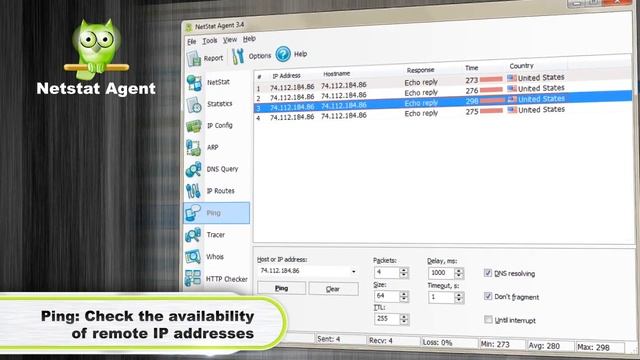
Task: Select ping result row 1
Action: 443,83
